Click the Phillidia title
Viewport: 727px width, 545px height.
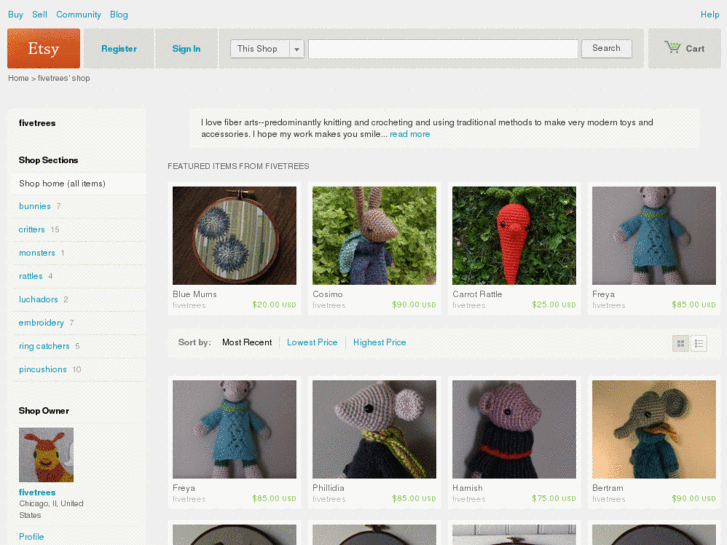328,488
